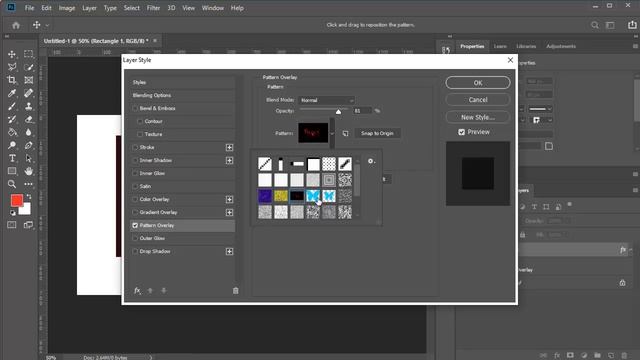This screenshot has height=360, width=640.
Task: Click the Share icon at top right
Action: 632,25
